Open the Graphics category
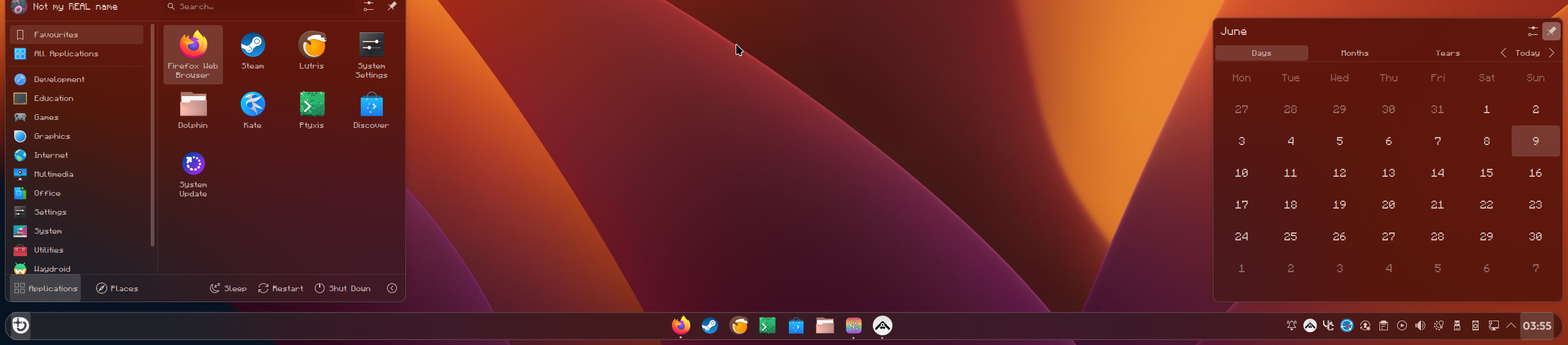 tap(77, 136)
